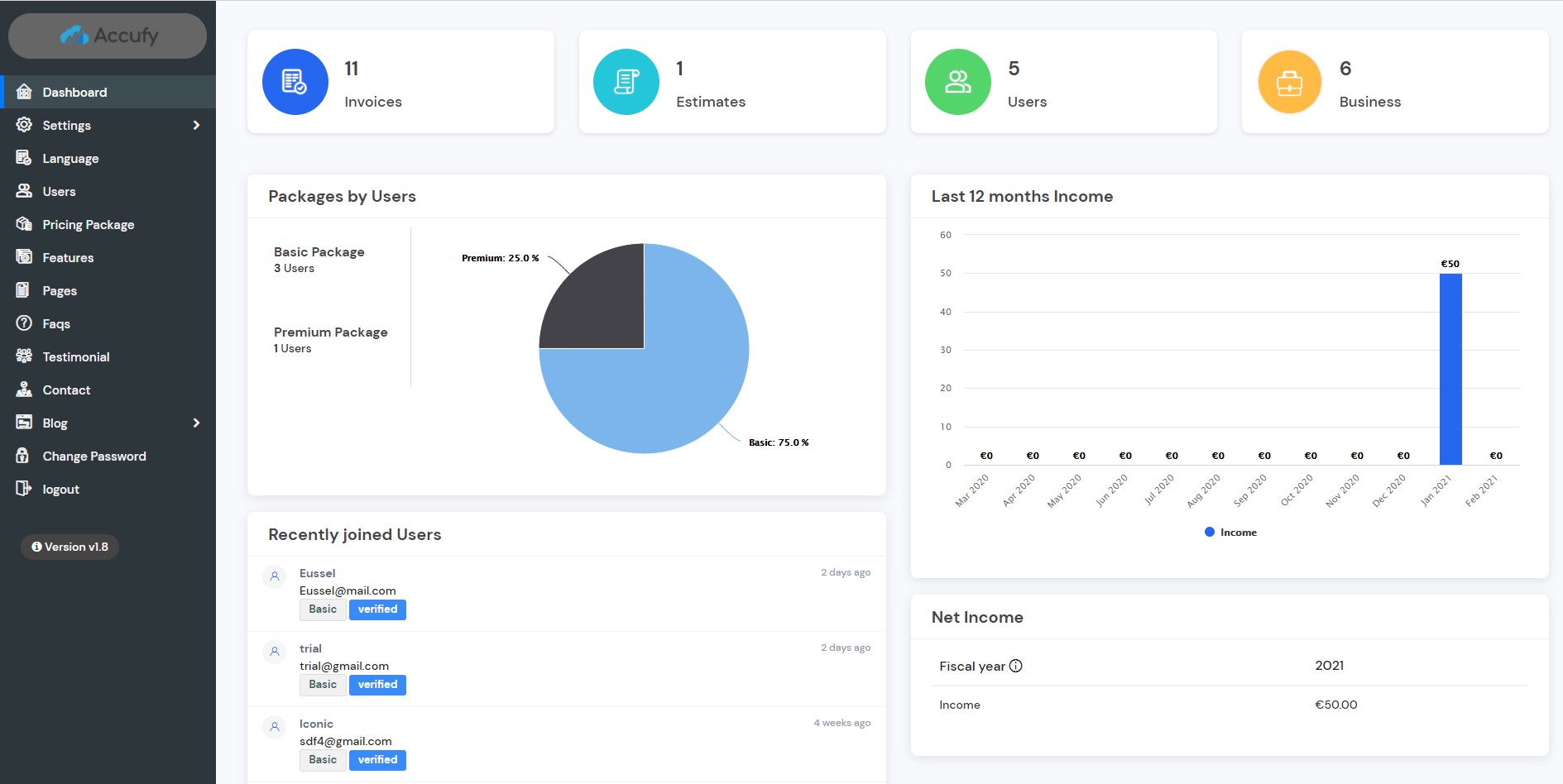The width and height of the screenshot is (1563, 784).
Task: Select Change Password in sidebar
Action: [x=93, y=456]
